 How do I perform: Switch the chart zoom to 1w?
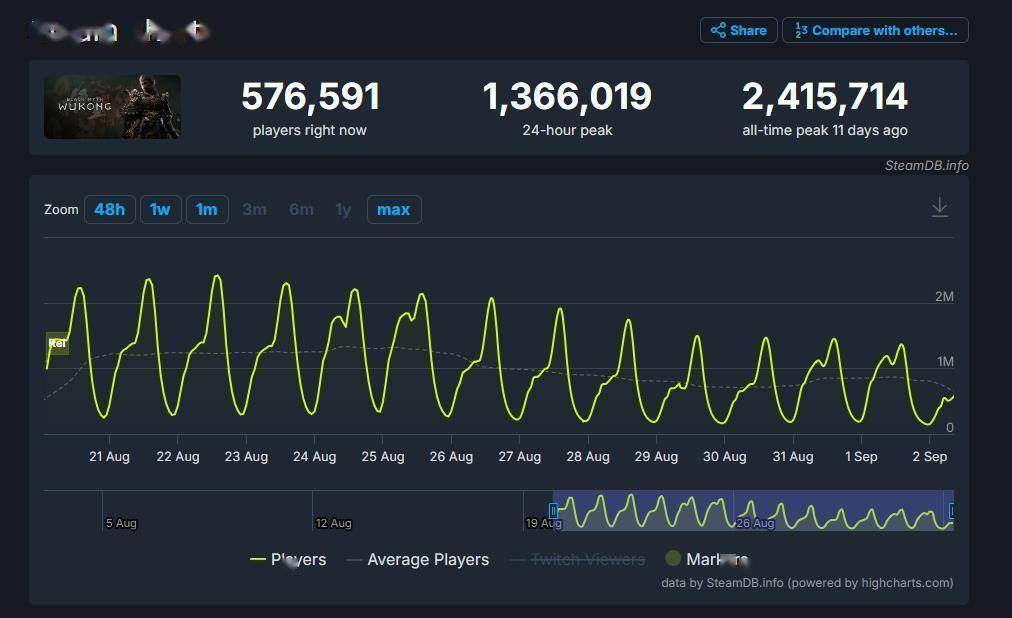[x=160, y=209]
